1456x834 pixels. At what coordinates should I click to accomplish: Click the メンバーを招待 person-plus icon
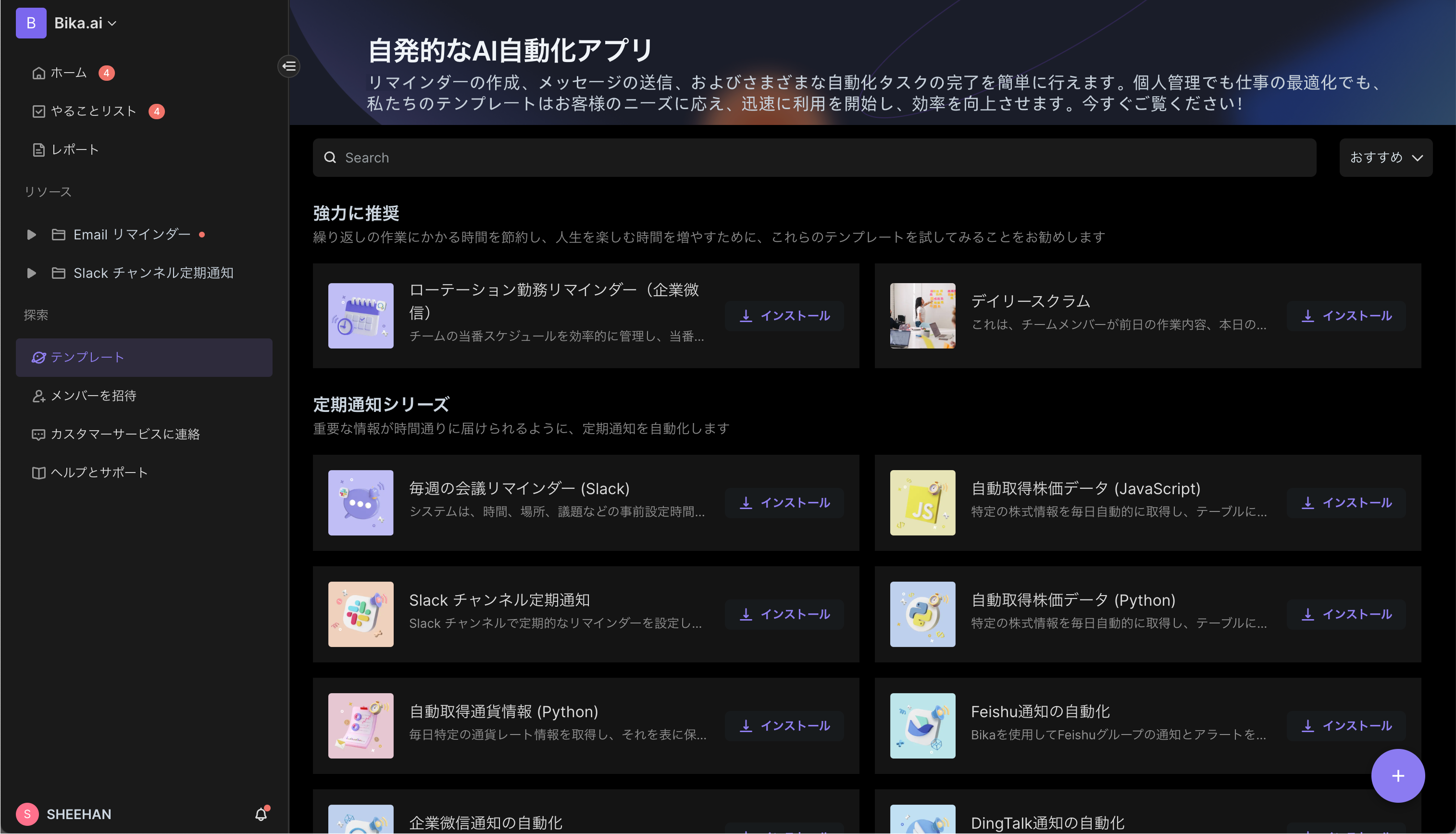(x=38, y=396)
